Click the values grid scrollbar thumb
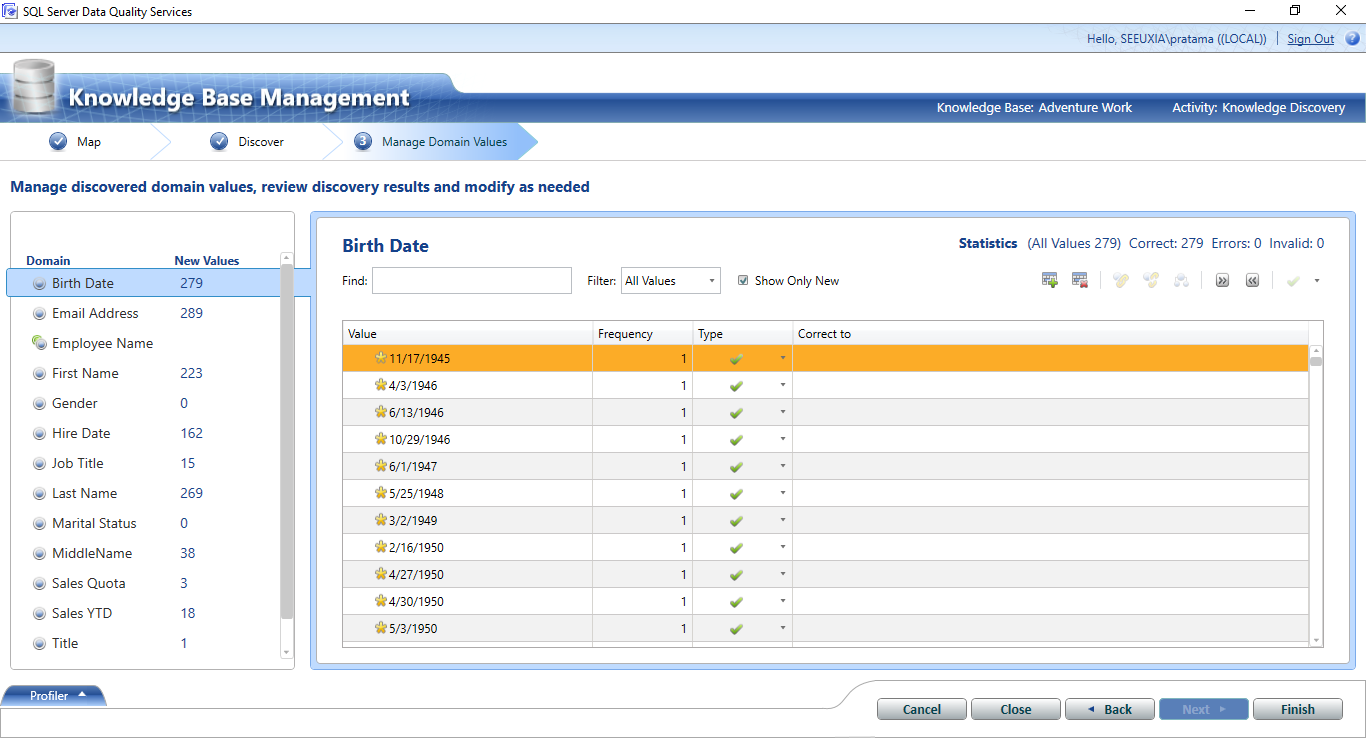The height and width of the screenshot is (738, 1366). [x=1316, y=362]
